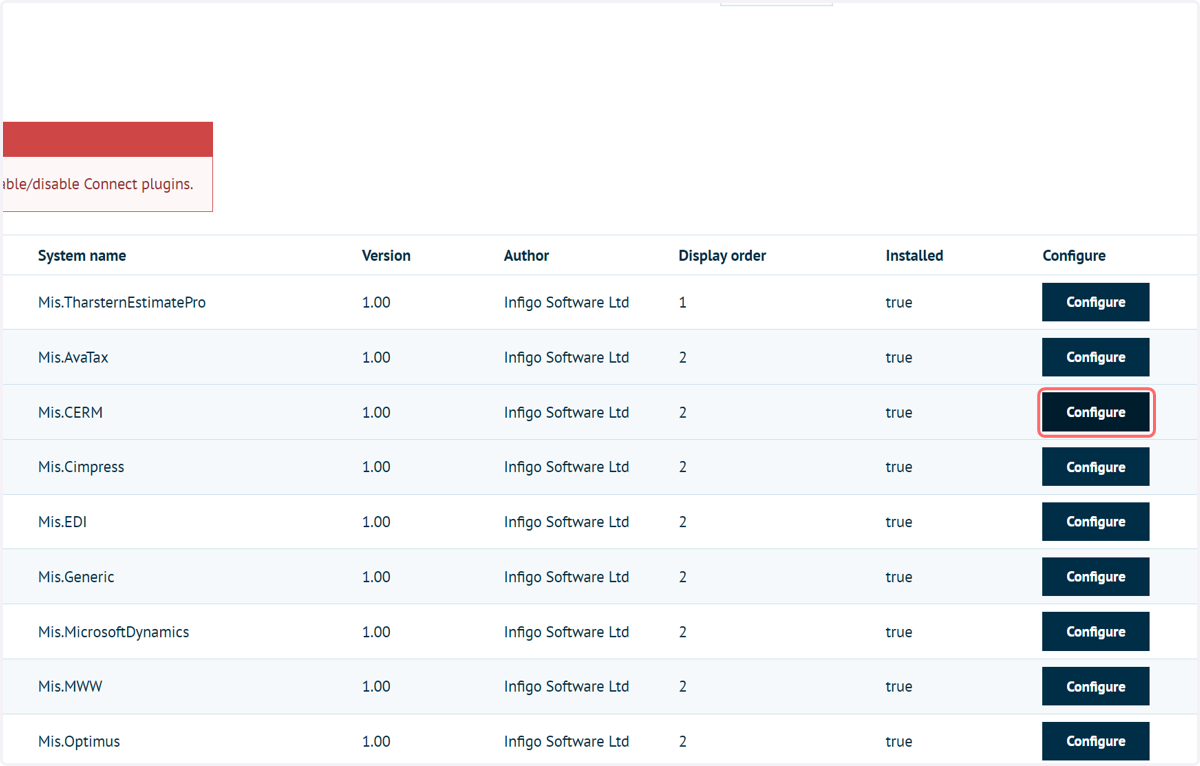
Task: Click the Version column header
Action: tap(386, 256)
